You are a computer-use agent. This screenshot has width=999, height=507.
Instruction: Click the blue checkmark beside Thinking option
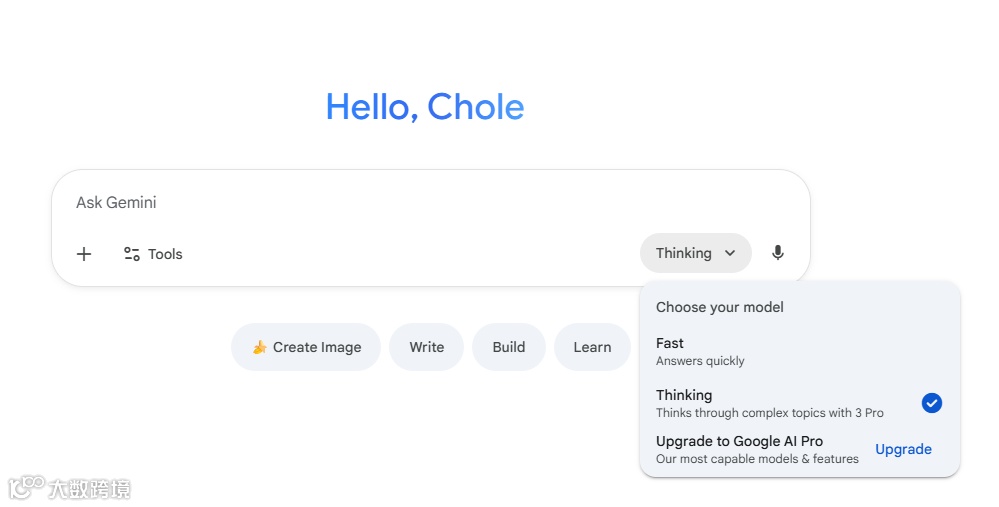point(931,403)
